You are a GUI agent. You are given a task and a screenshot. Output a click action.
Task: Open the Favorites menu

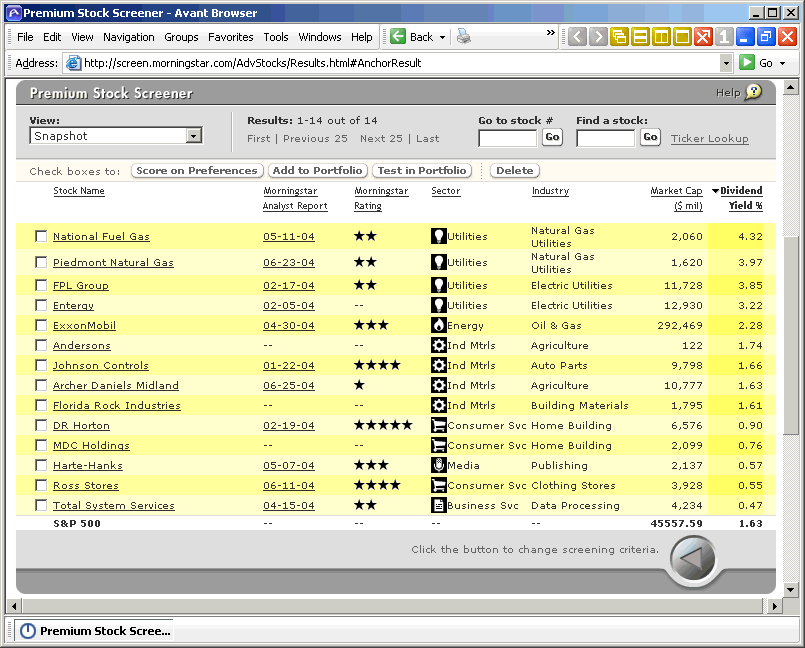coord(230,37)
